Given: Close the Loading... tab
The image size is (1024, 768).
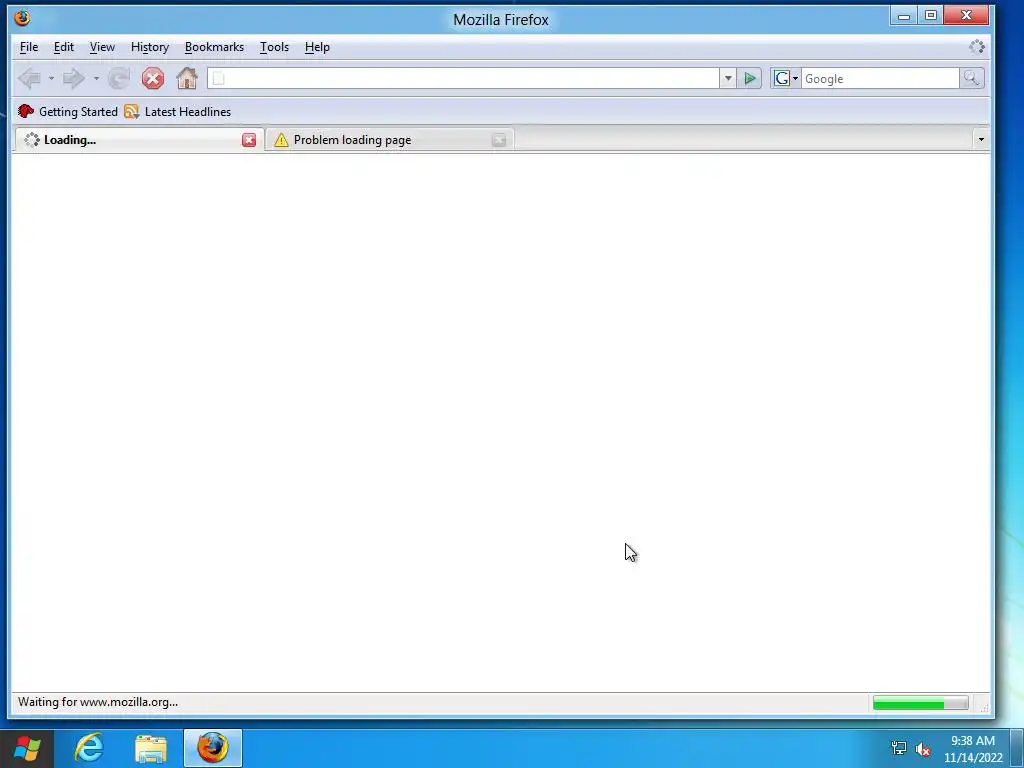Looking at the screenshot, I should 249,140.
